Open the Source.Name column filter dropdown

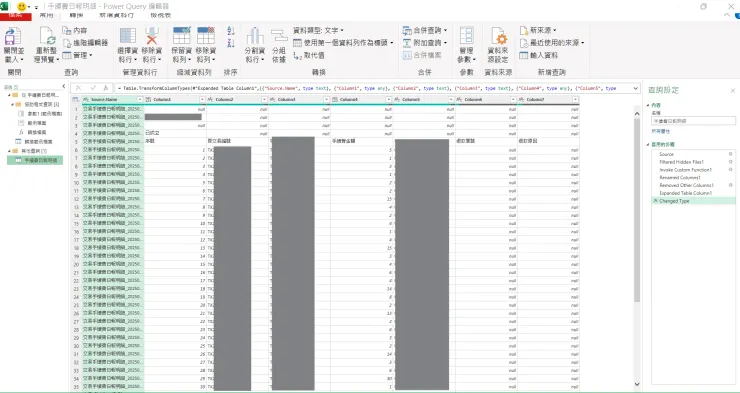pyautogui.click(x=140, y=100)
